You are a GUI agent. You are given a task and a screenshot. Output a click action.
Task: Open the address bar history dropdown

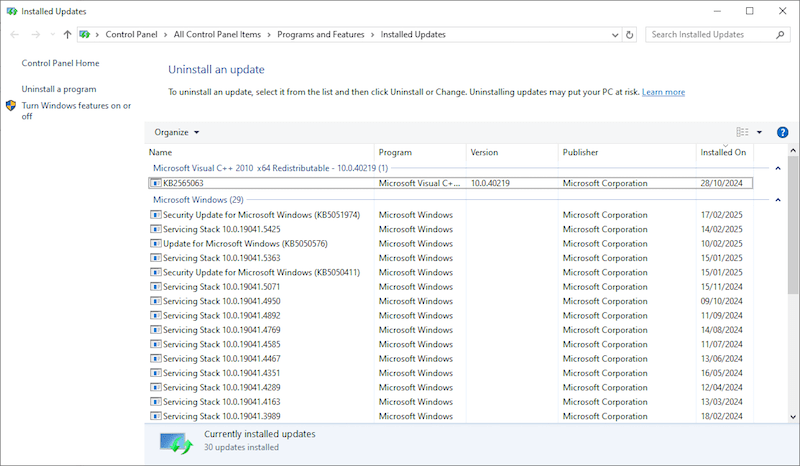pos(615,35)
